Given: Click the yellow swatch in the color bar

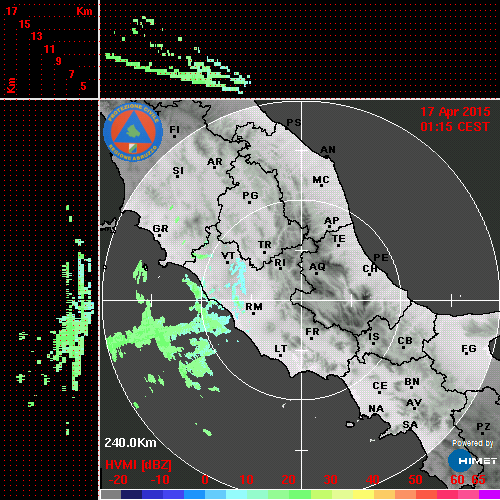Looking at the screenshot, I should (364, 494).
